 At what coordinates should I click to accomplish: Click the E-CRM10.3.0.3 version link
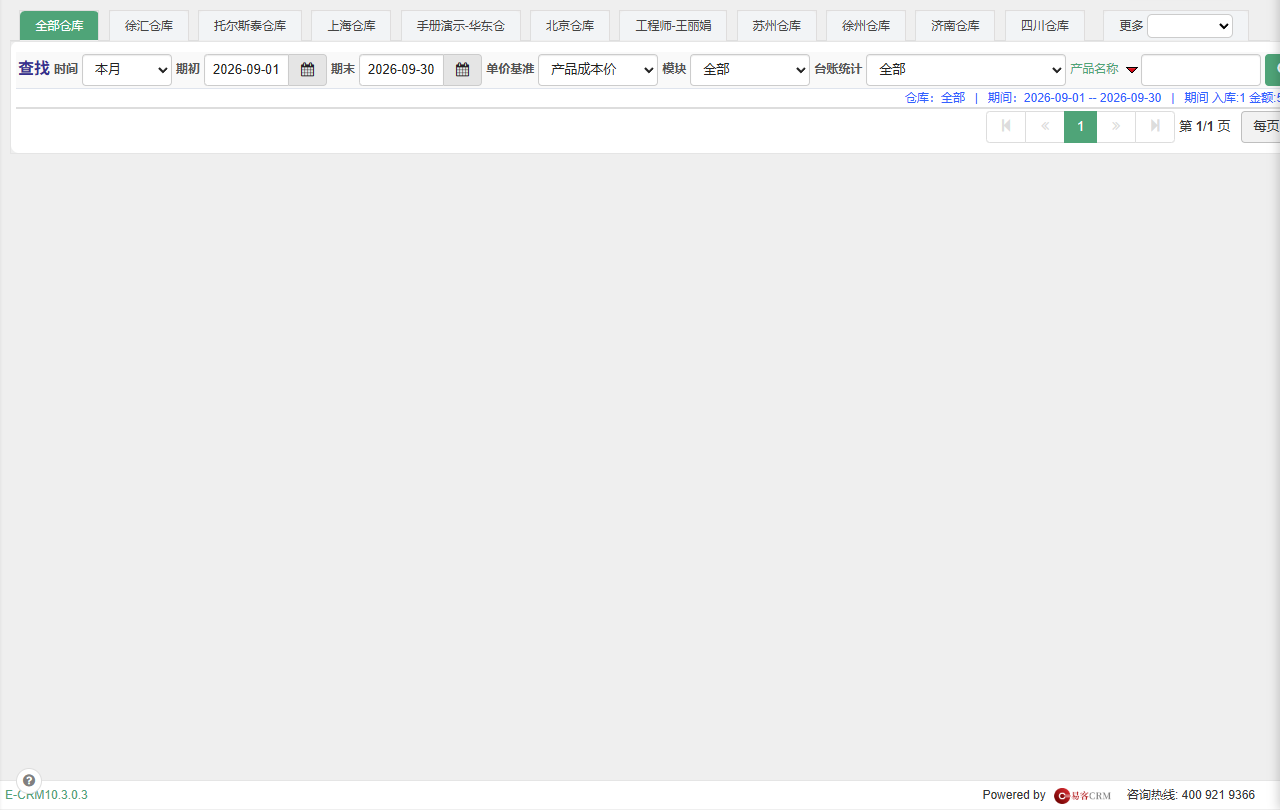tap(46, 795)
